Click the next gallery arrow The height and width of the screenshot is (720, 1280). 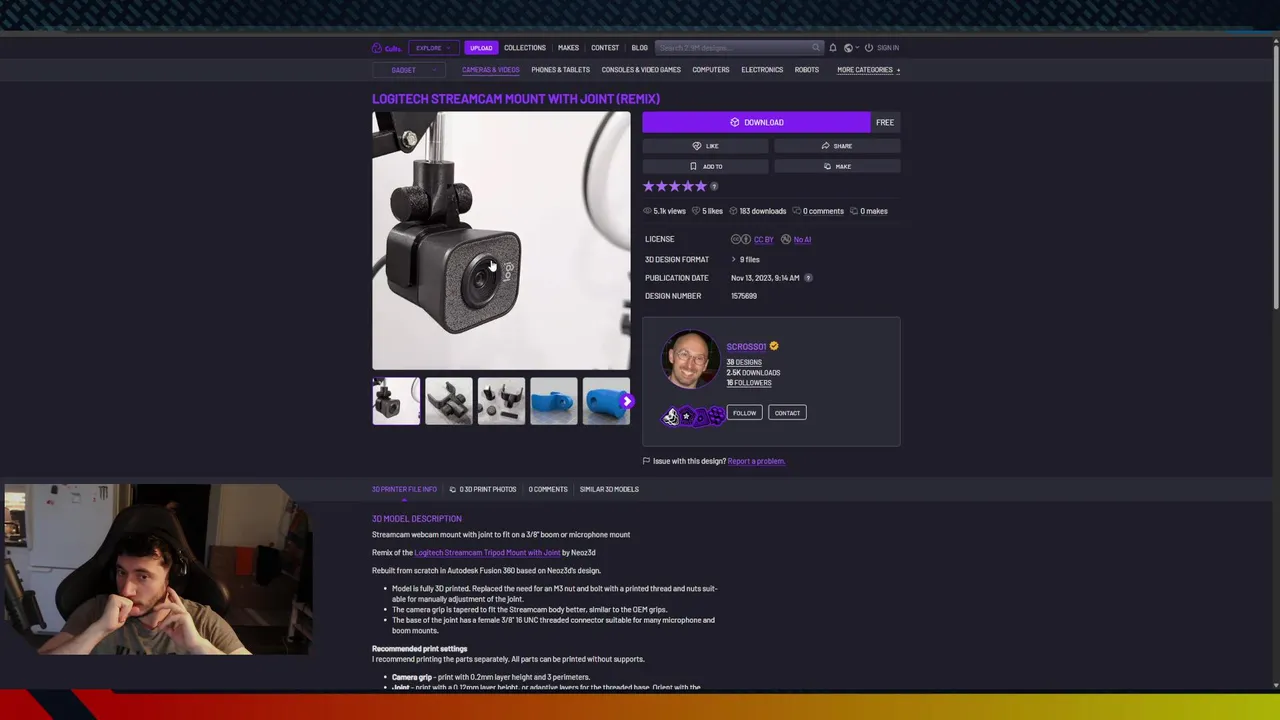click(627, 401)
